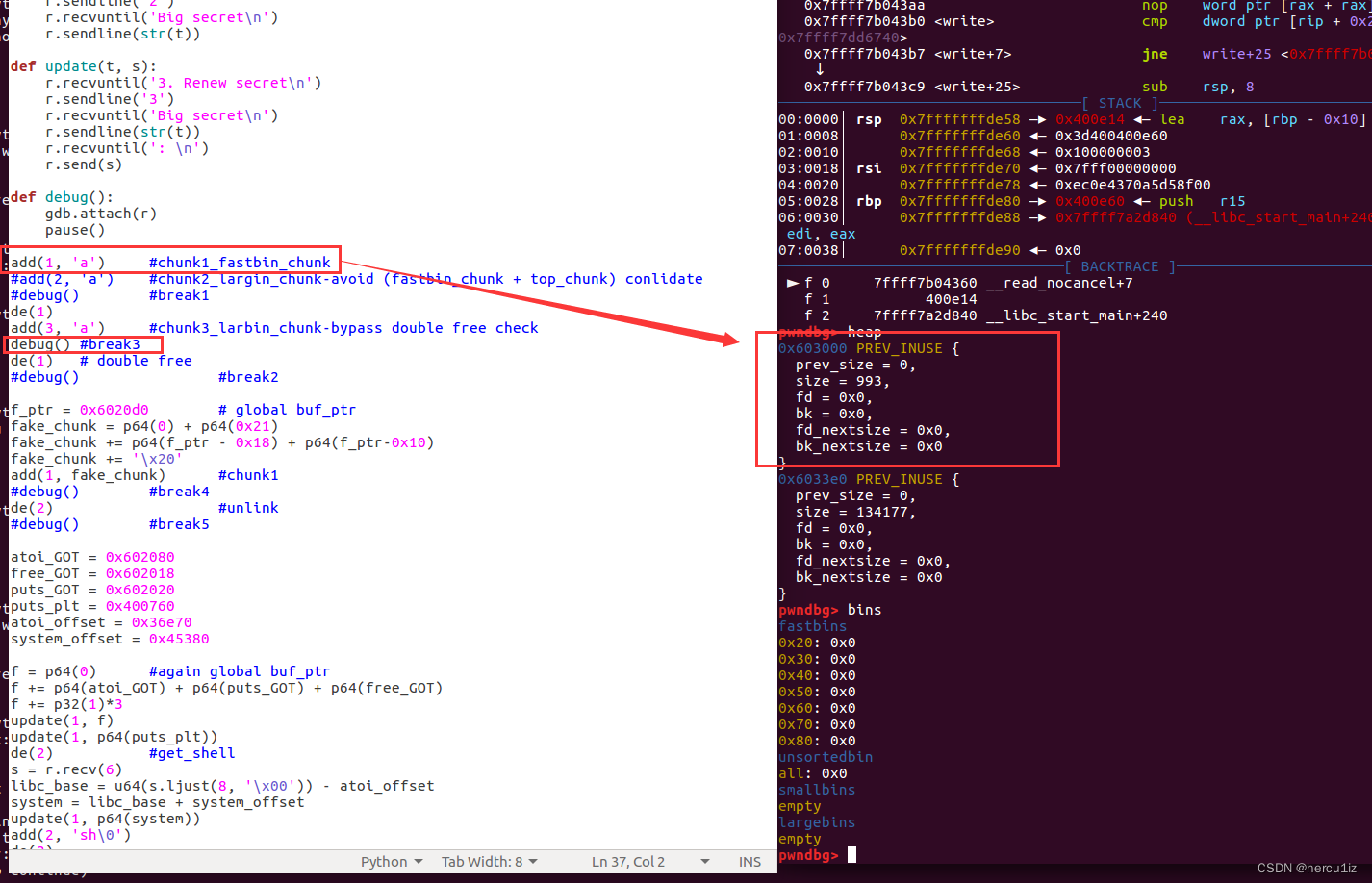Click the 'rsi' register label in stack view
Image resolution: width=1372 pixels, height=883 pixels.
[x=869, y=168]
